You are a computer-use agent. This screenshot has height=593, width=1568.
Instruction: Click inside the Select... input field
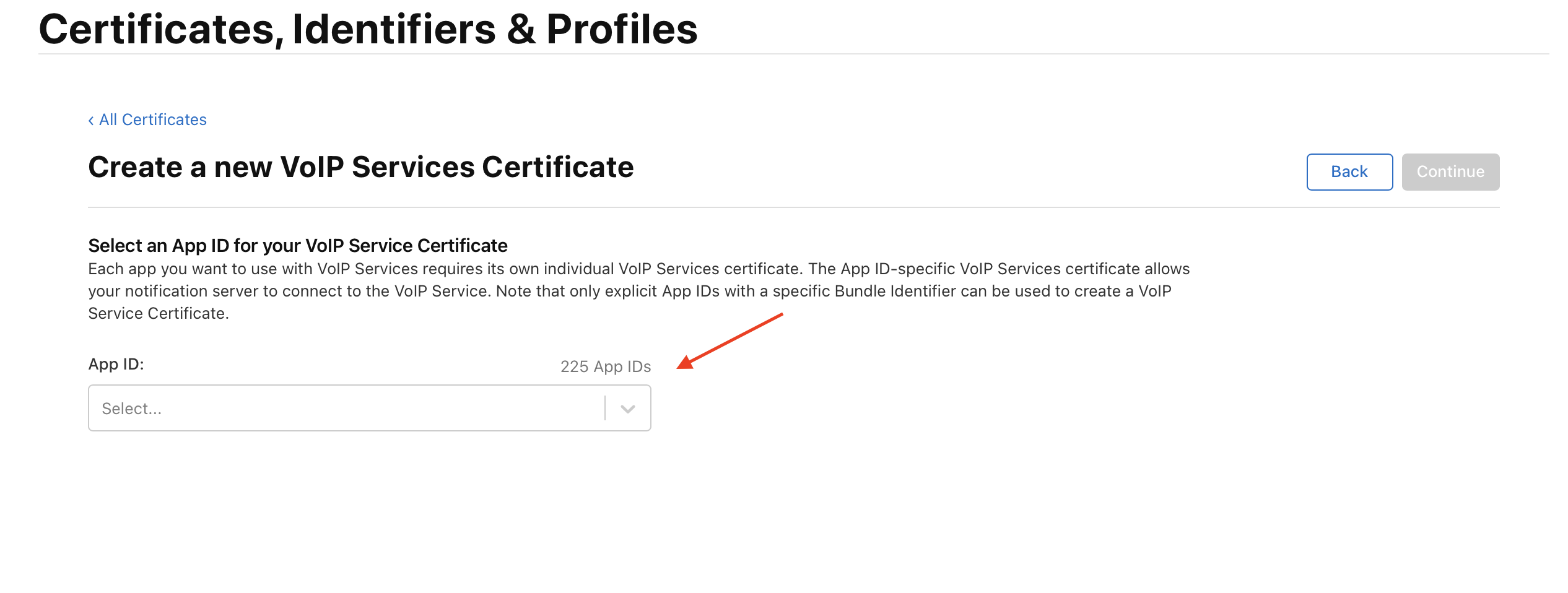click(x=341, y=407)
